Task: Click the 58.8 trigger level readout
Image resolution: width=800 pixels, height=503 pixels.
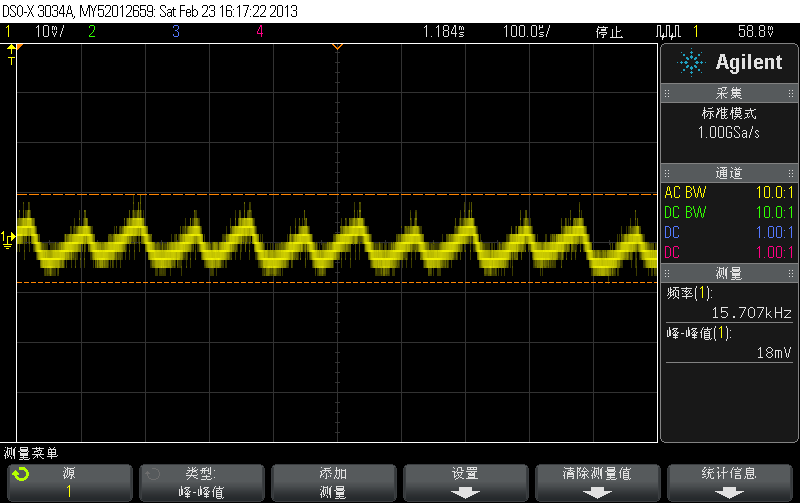Action: click(x=756, y=32)
